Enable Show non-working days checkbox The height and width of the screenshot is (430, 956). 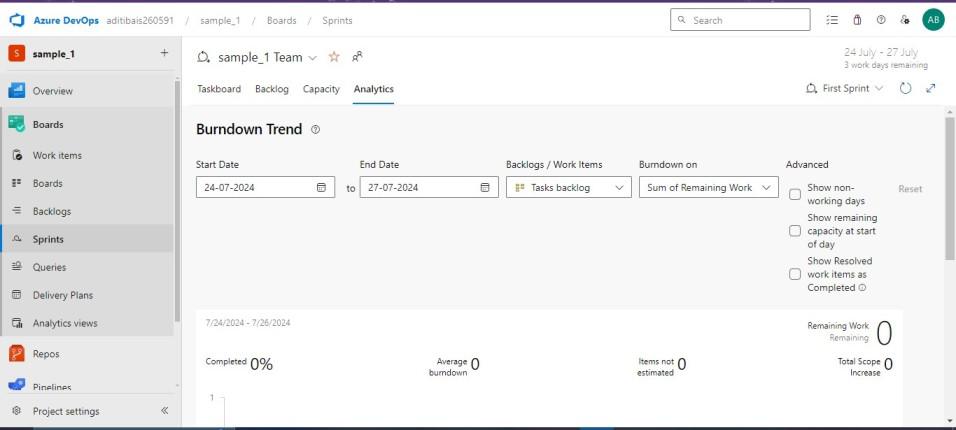coord(795,195)
